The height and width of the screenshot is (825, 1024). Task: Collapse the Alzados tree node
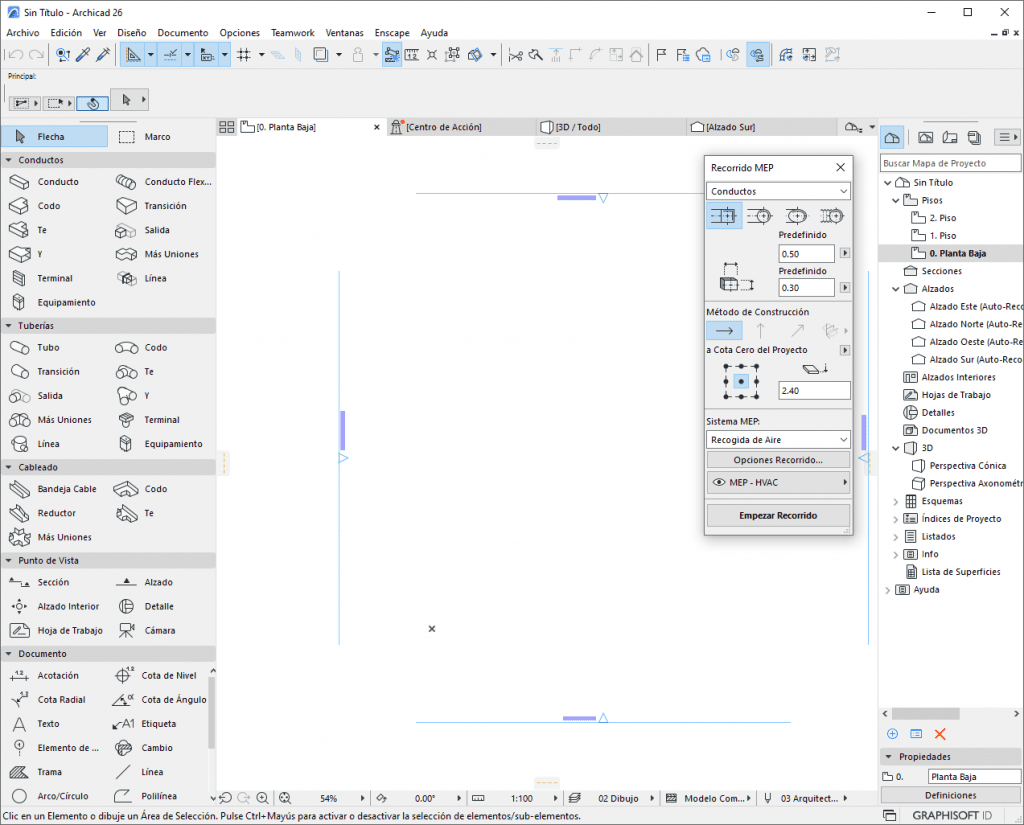click(x=897, y=289)
